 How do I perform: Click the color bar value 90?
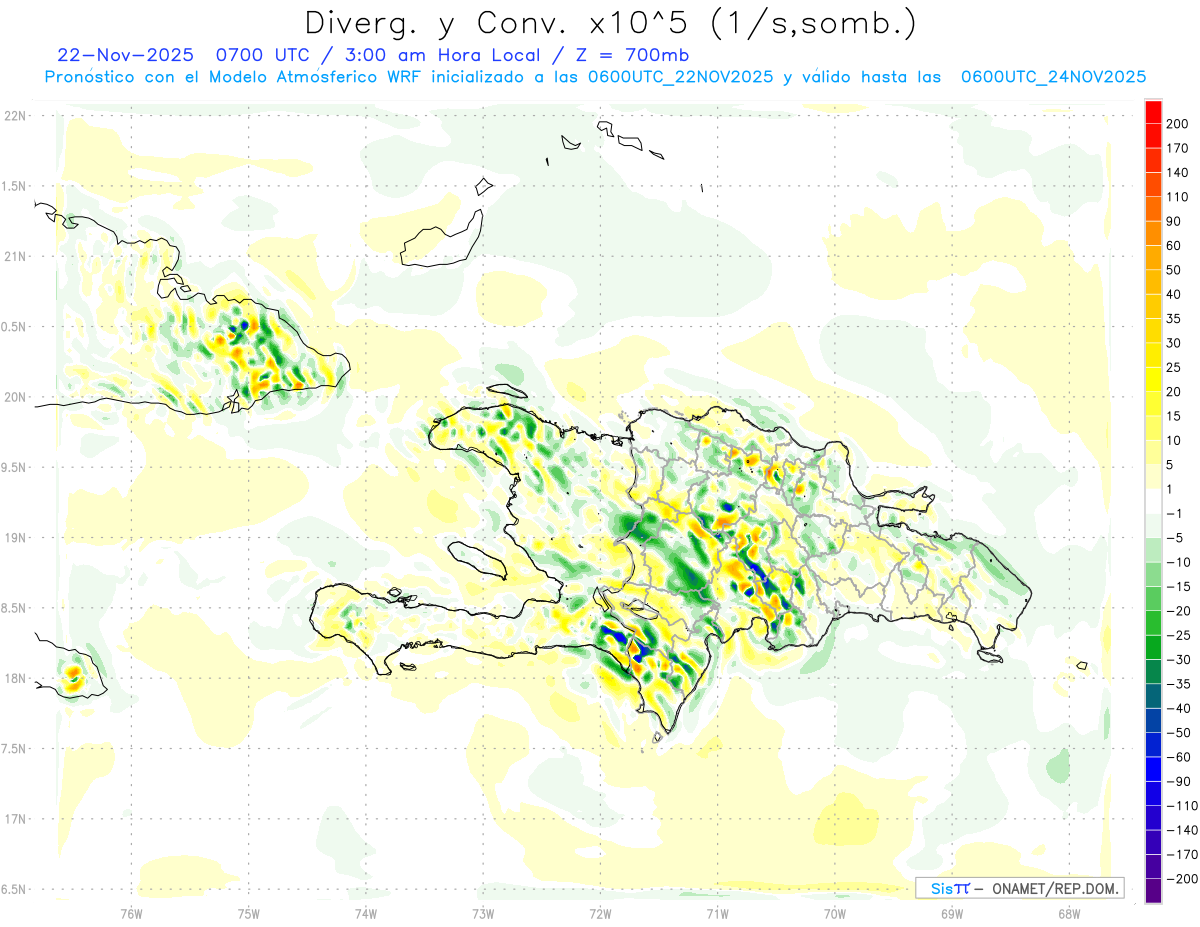click(1176, 221)
